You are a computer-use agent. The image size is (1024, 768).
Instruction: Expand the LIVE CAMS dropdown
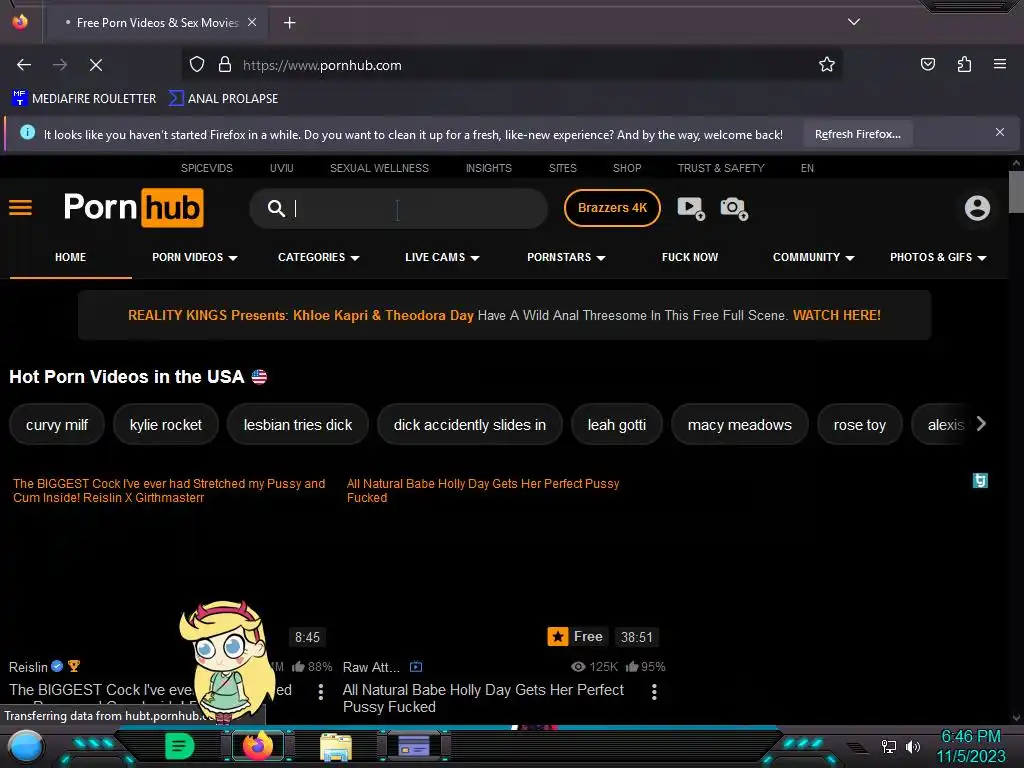click(x=442, y=257)
